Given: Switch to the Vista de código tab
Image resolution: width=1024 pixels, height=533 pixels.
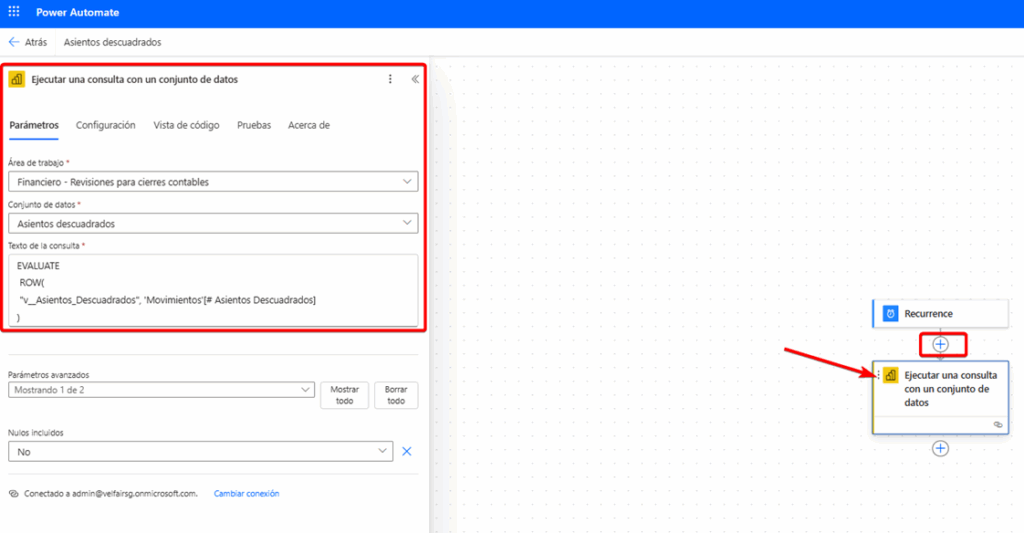Looking at the screenshot, I should tap(186, 125).
